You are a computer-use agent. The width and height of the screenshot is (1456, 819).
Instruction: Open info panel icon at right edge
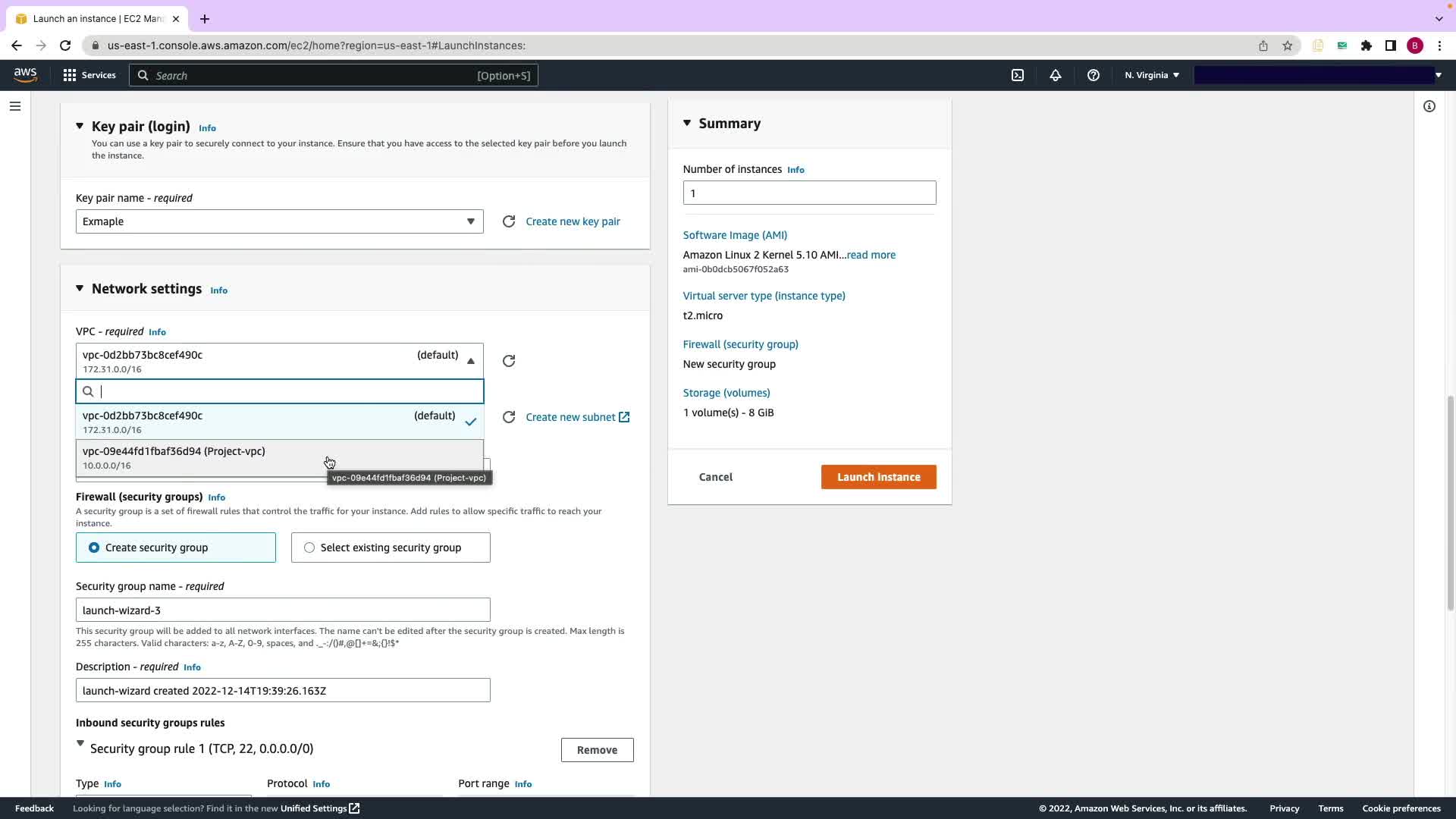pos(1429,106)
